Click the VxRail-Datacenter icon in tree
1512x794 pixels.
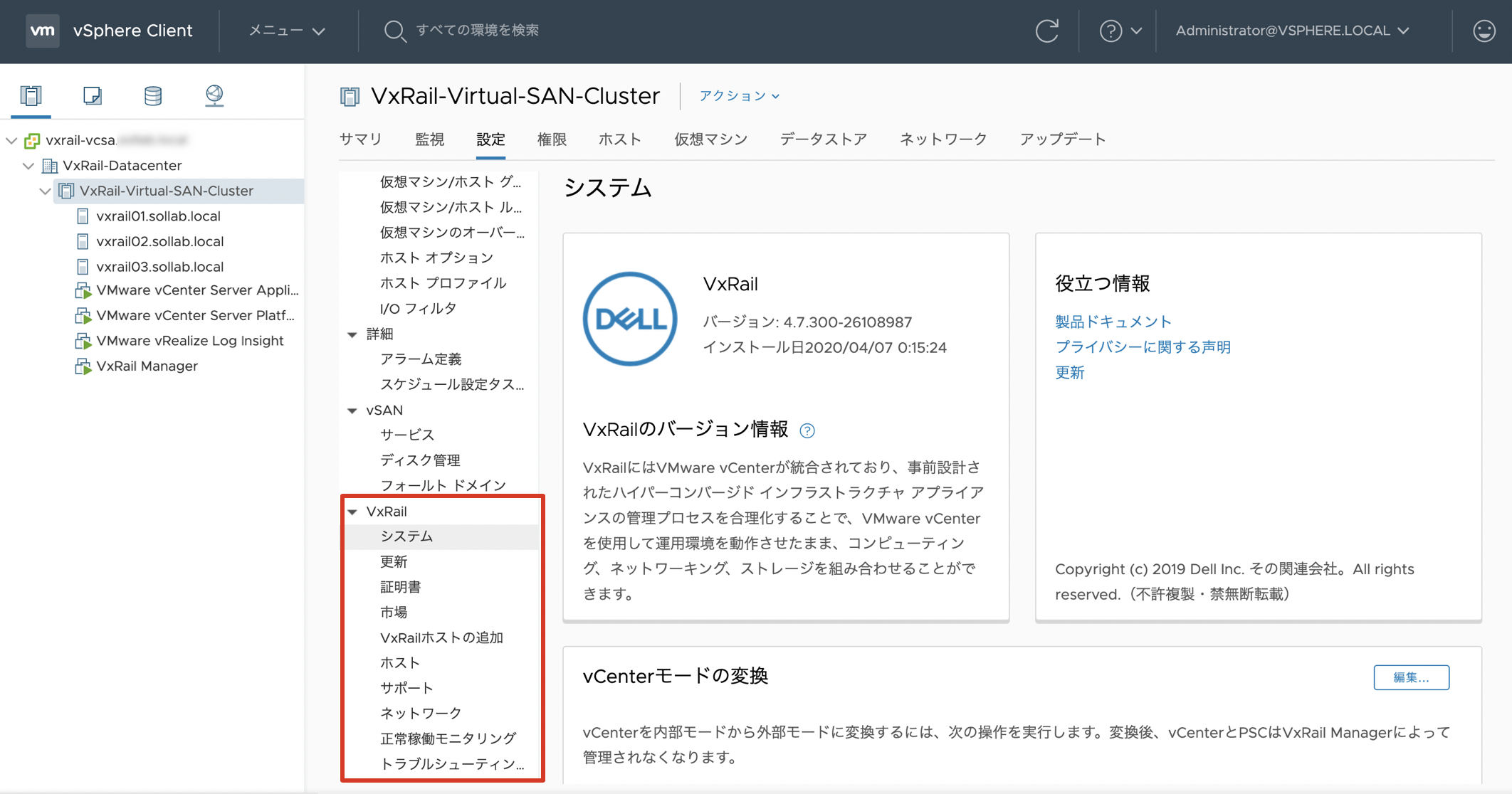[x=49, y=166]
